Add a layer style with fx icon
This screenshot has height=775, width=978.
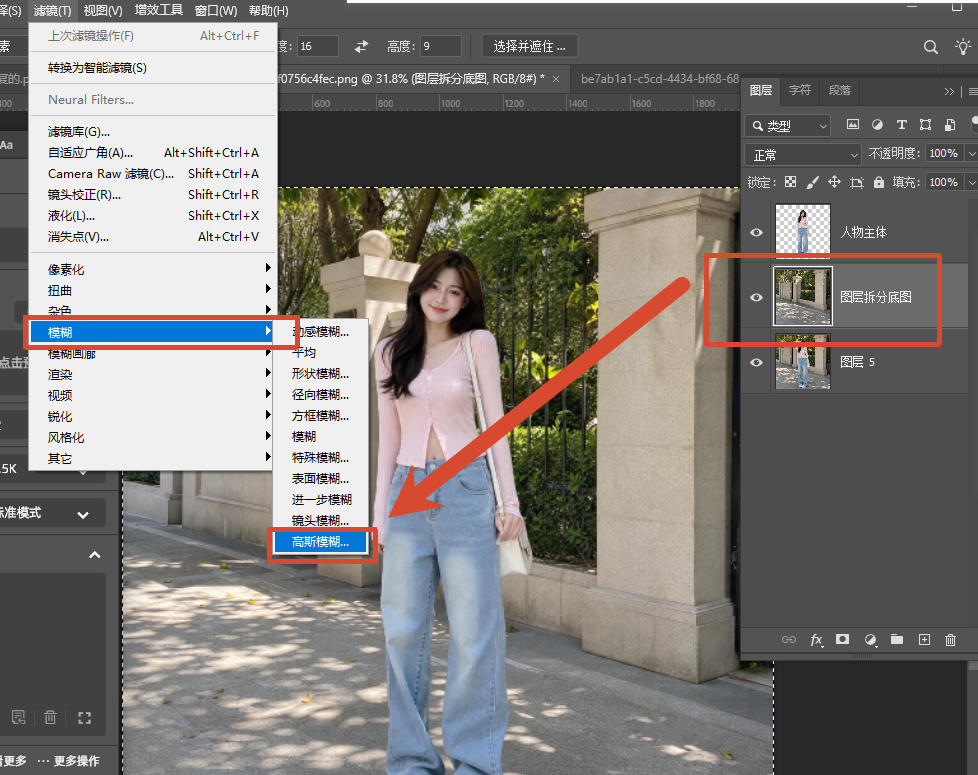click(816, 640)
